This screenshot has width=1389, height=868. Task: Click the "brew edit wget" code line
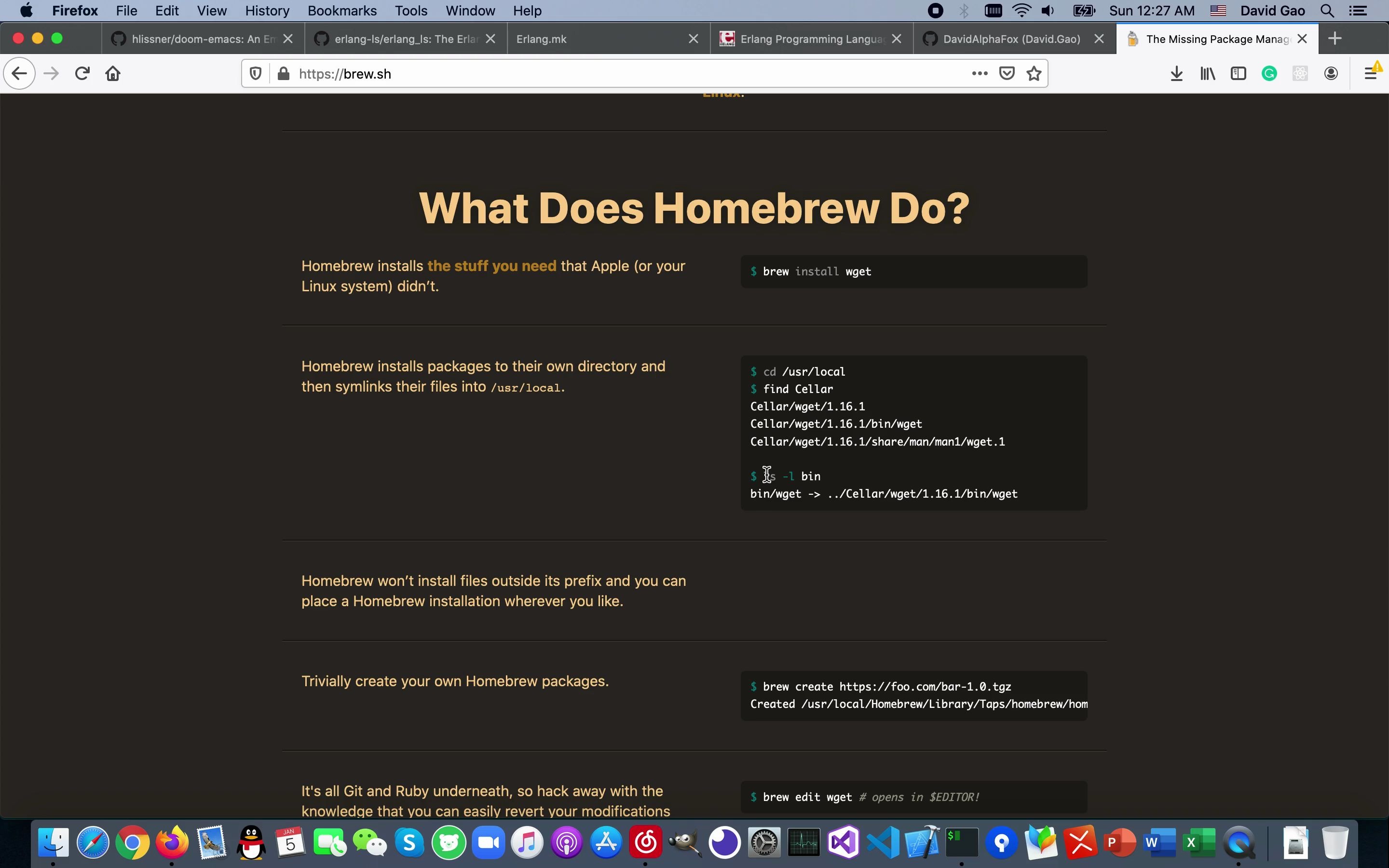point(864,798)
